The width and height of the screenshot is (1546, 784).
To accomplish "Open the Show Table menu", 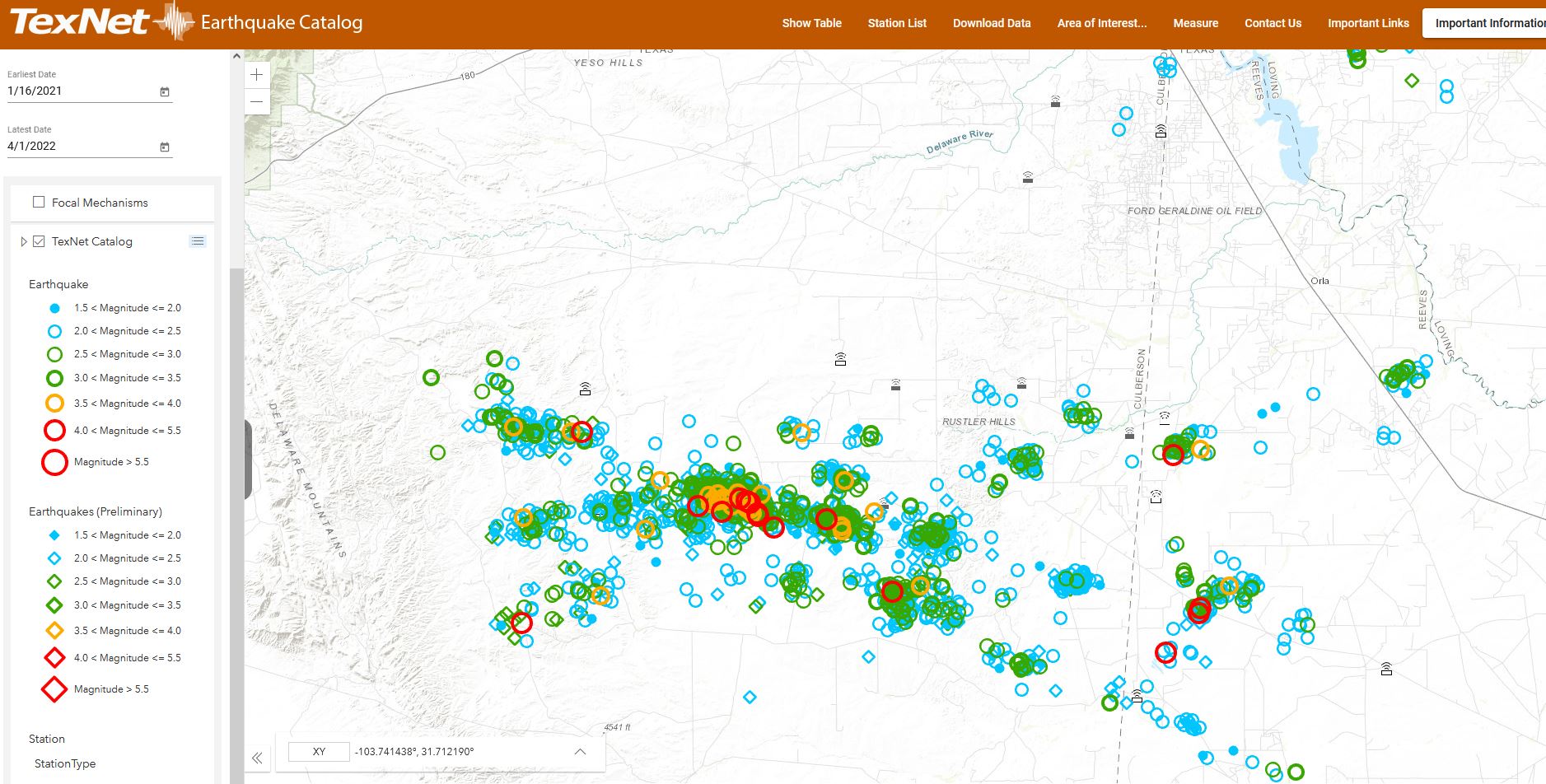I will 811,23.
